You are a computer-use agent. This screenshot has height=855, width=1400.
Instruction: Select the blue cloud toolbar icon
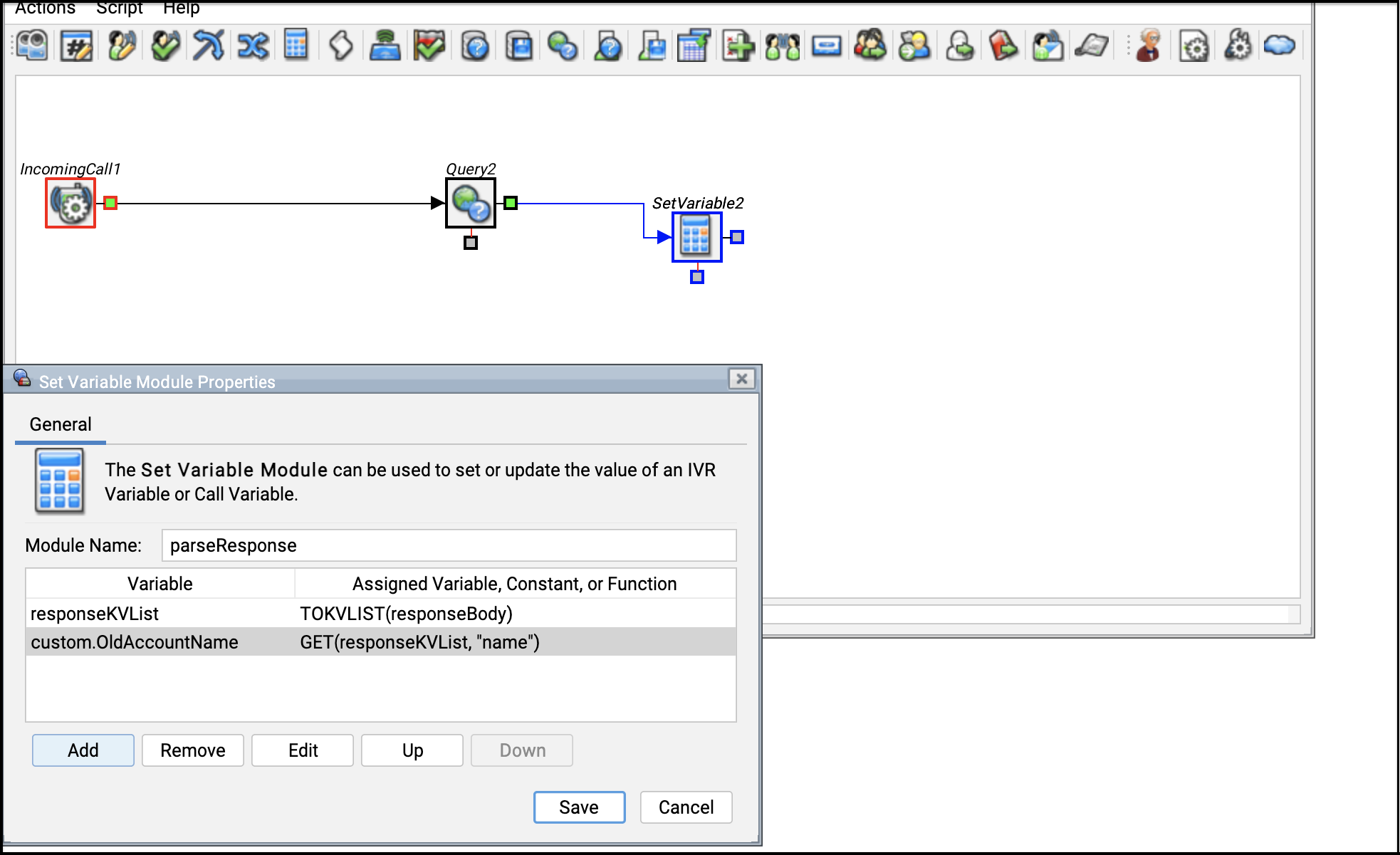pos(1280,46)
